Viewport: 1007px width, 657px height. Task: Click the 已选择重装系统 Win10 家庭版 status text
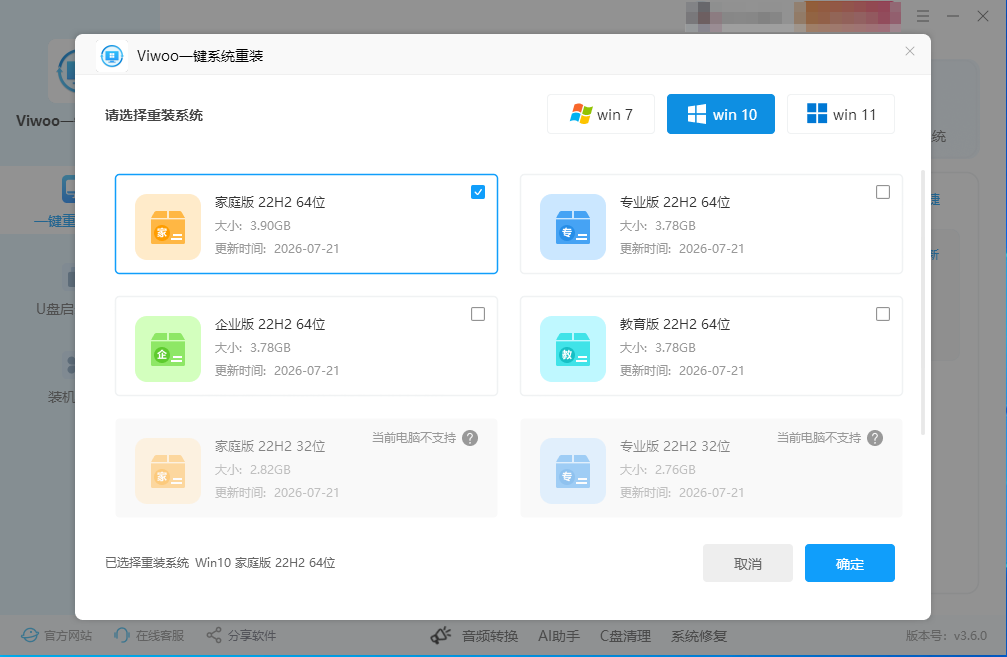(x=220, y=563)
